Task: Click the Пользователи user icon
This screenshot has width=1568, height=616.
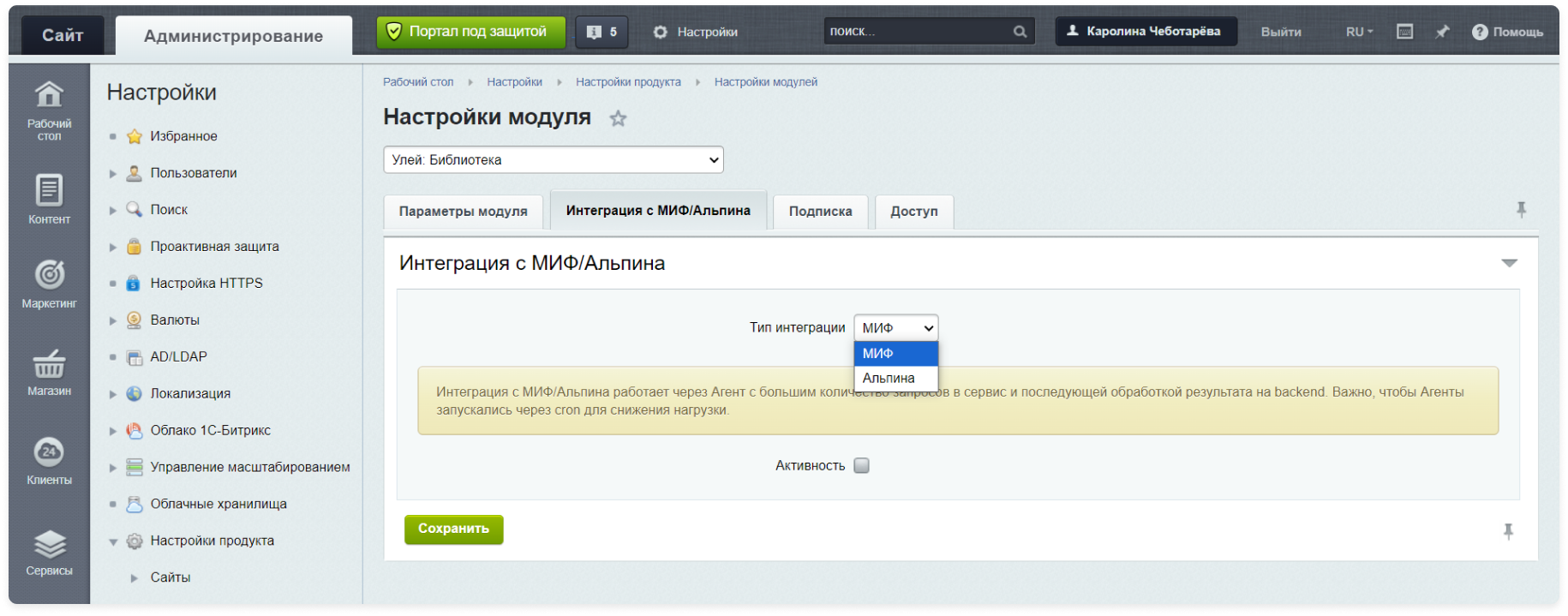Action: click(135, 173)
